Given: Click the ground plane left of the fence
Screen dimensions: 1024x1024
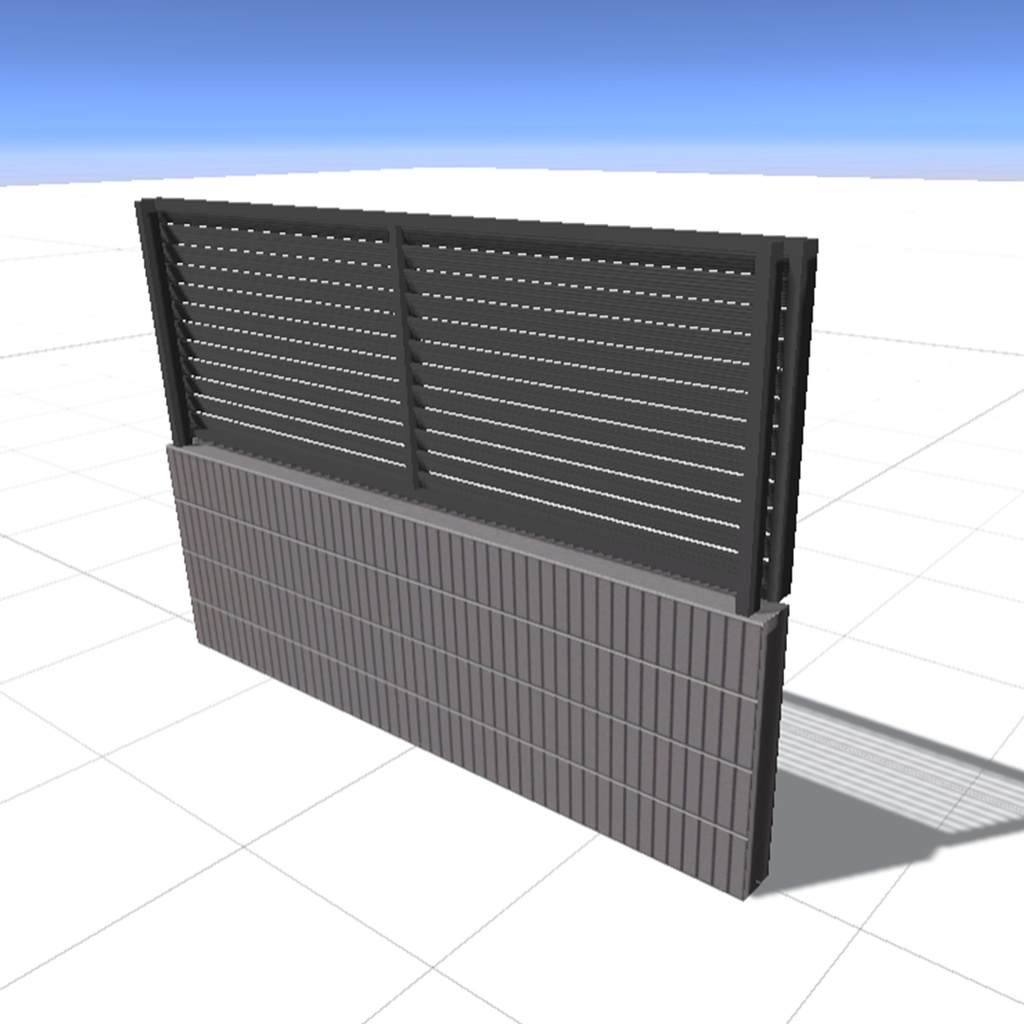Looking at the screenshot, I should [80, 600].
